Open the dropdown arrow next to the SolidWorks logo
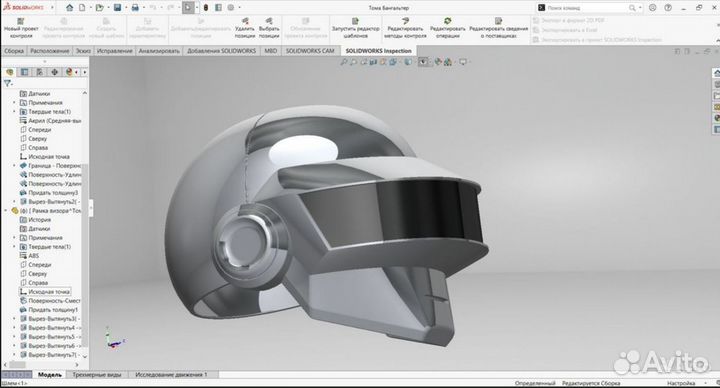Viewport: 720px width, 388px height. (52, 8)
